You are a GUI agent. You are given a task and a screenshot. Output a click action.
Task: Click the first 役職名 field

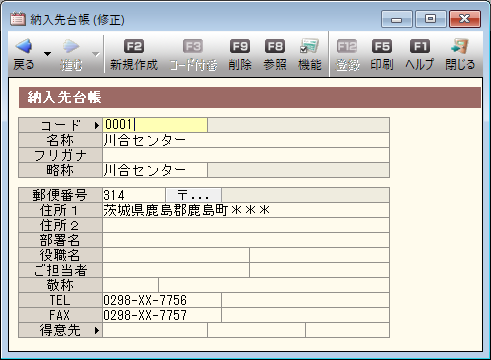pos(176,255)
